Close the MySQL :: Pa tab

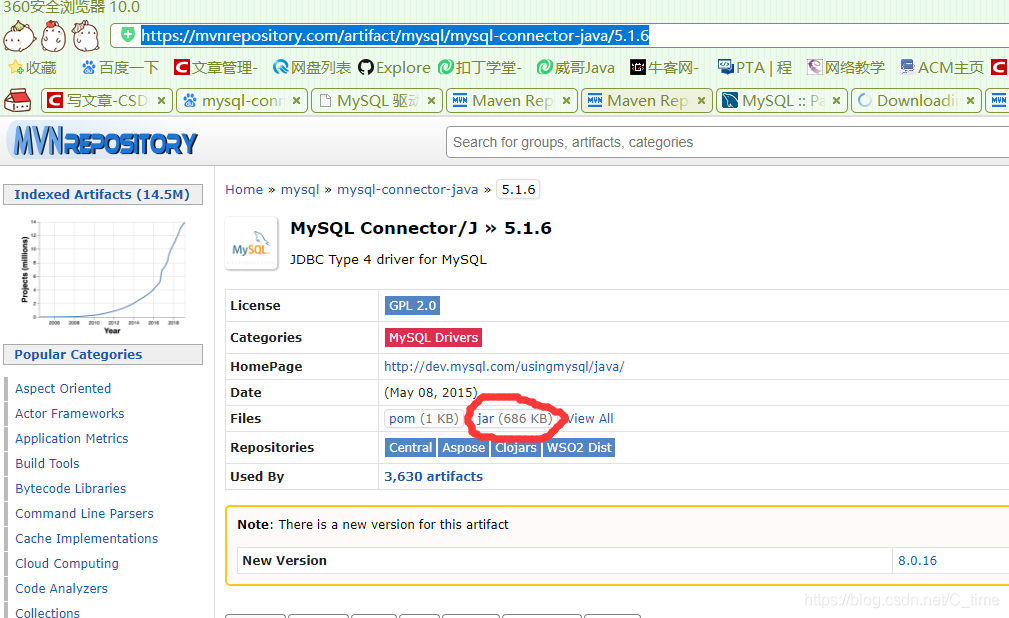tap(837, 100)
